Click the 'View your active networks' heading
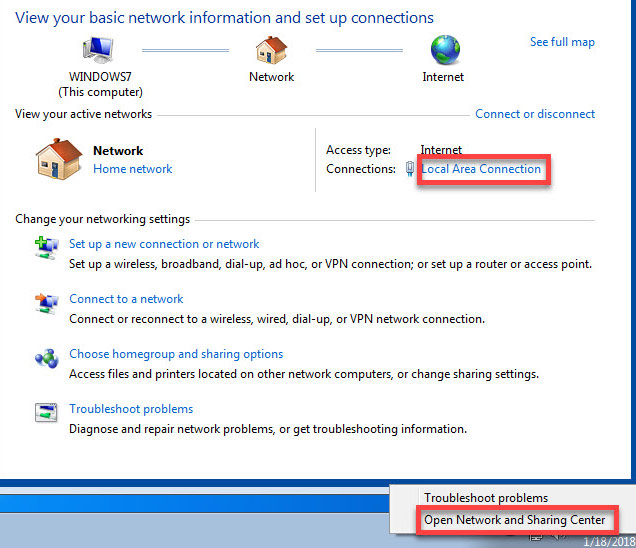Viewport: 636px width, 548px height. point(84,114)
